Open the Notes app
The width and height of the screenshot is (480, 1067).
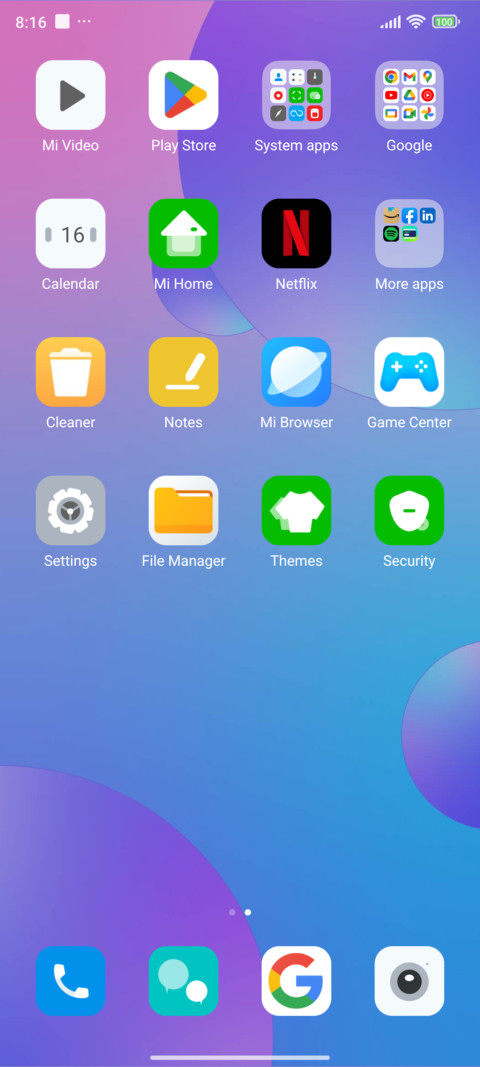[183, 372]
